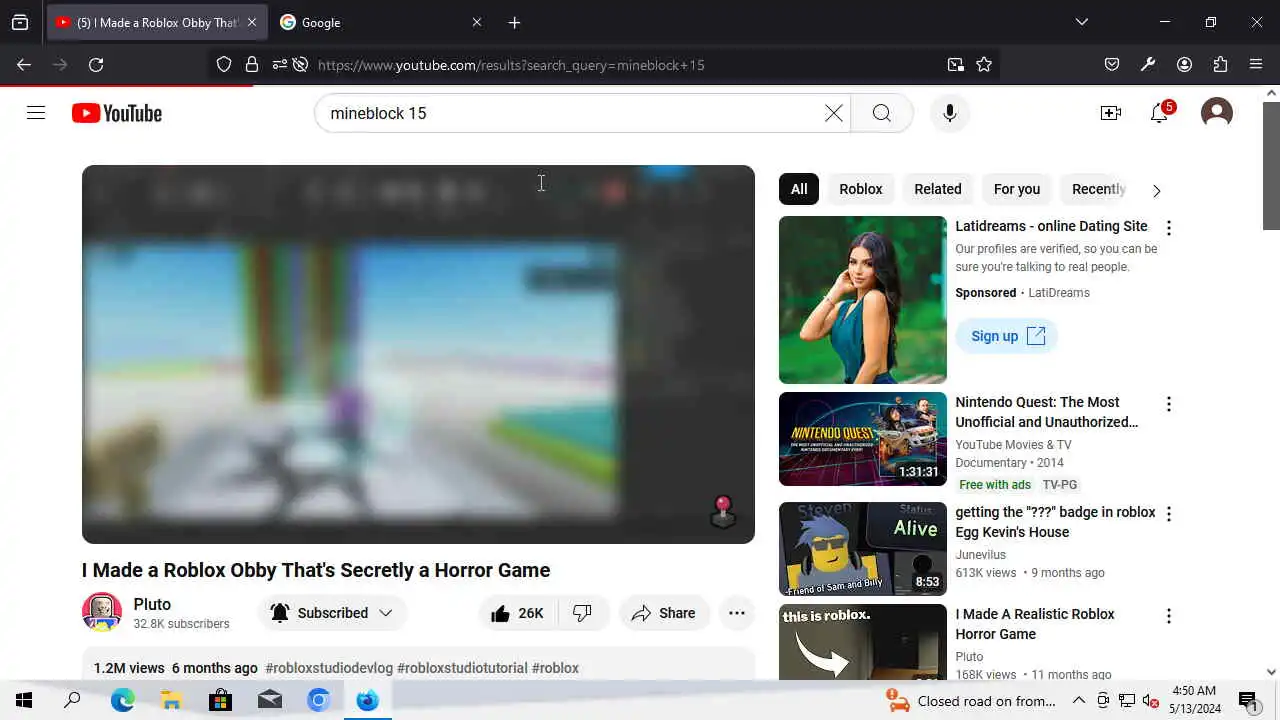The width and height of the screenshot is (1280, 720).
Task: Share the video
Action: click(664, 613)
